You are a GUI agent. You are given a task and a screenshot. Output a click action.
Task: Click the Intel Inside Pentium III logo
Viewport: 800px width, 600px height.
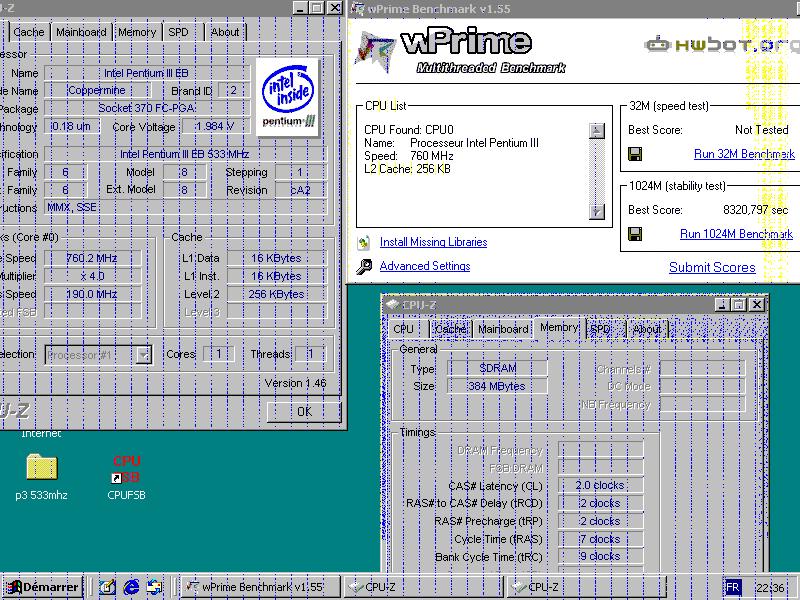[288, 98]
